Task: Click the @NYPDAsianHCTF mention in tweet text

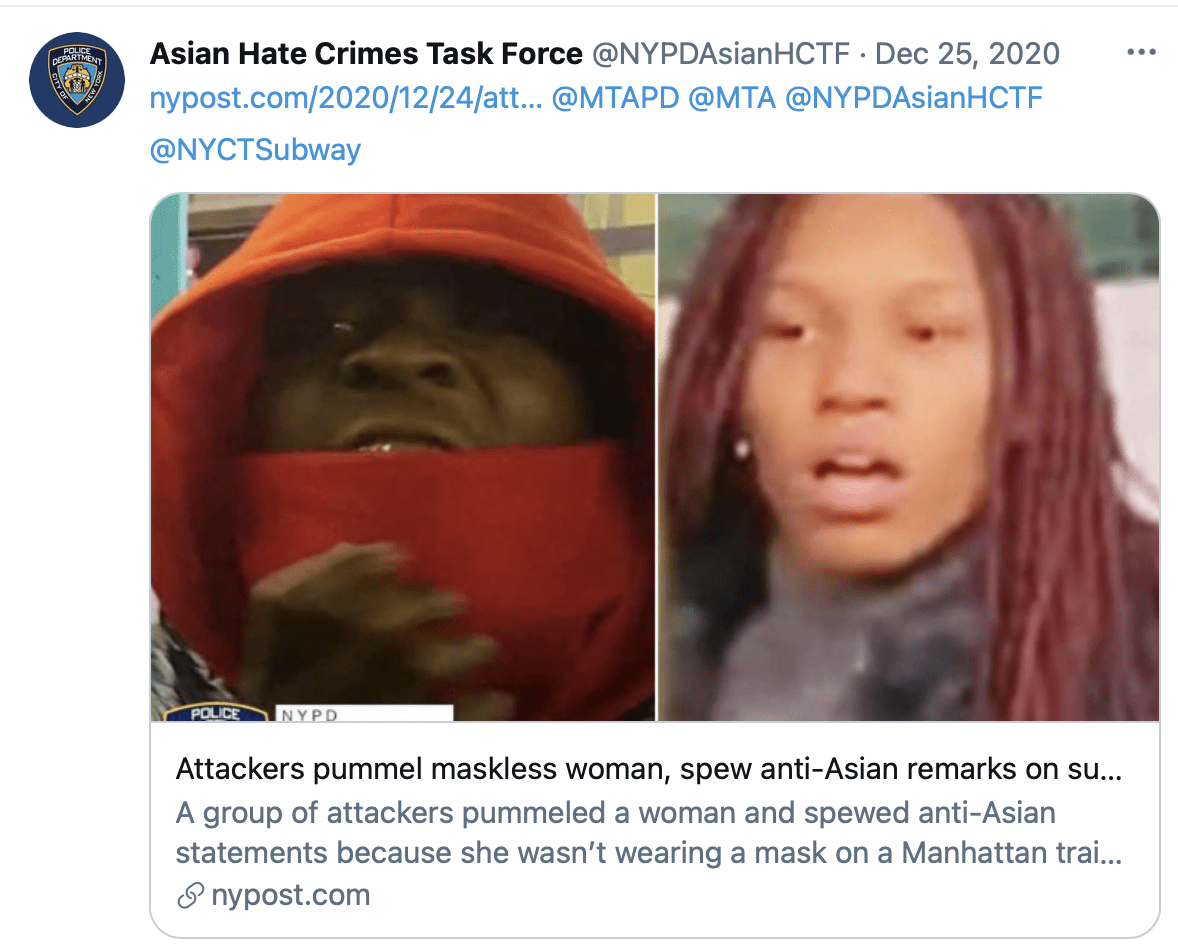Action: 914,98
